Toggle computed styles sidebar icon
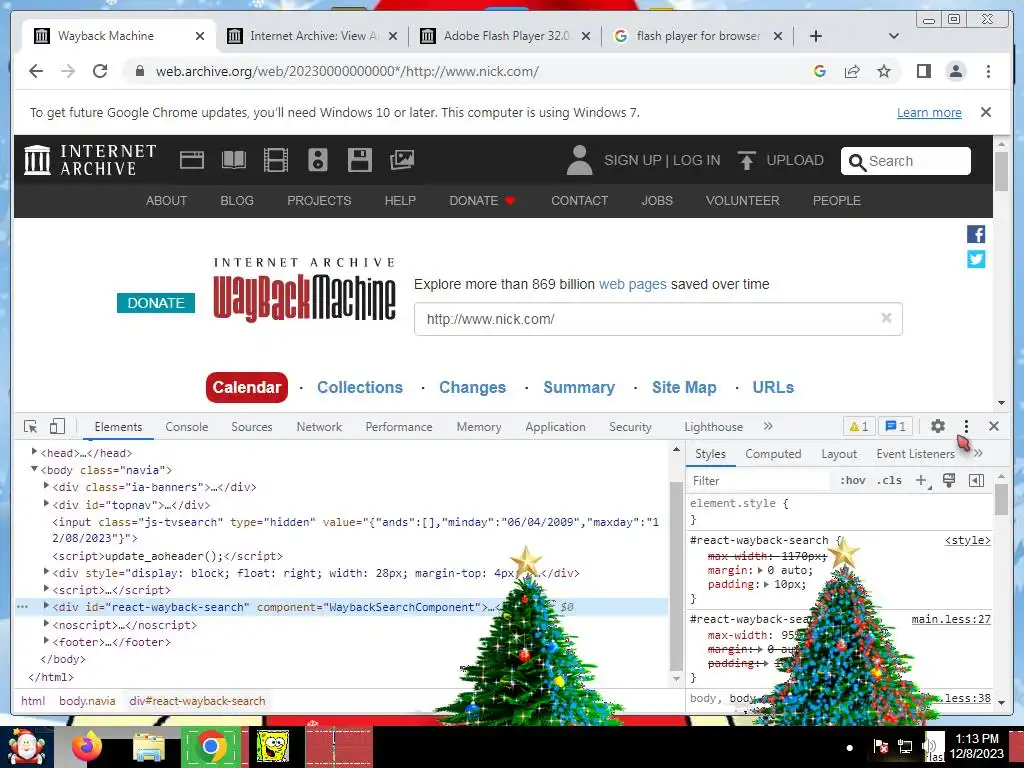 [x=976, y=481]
